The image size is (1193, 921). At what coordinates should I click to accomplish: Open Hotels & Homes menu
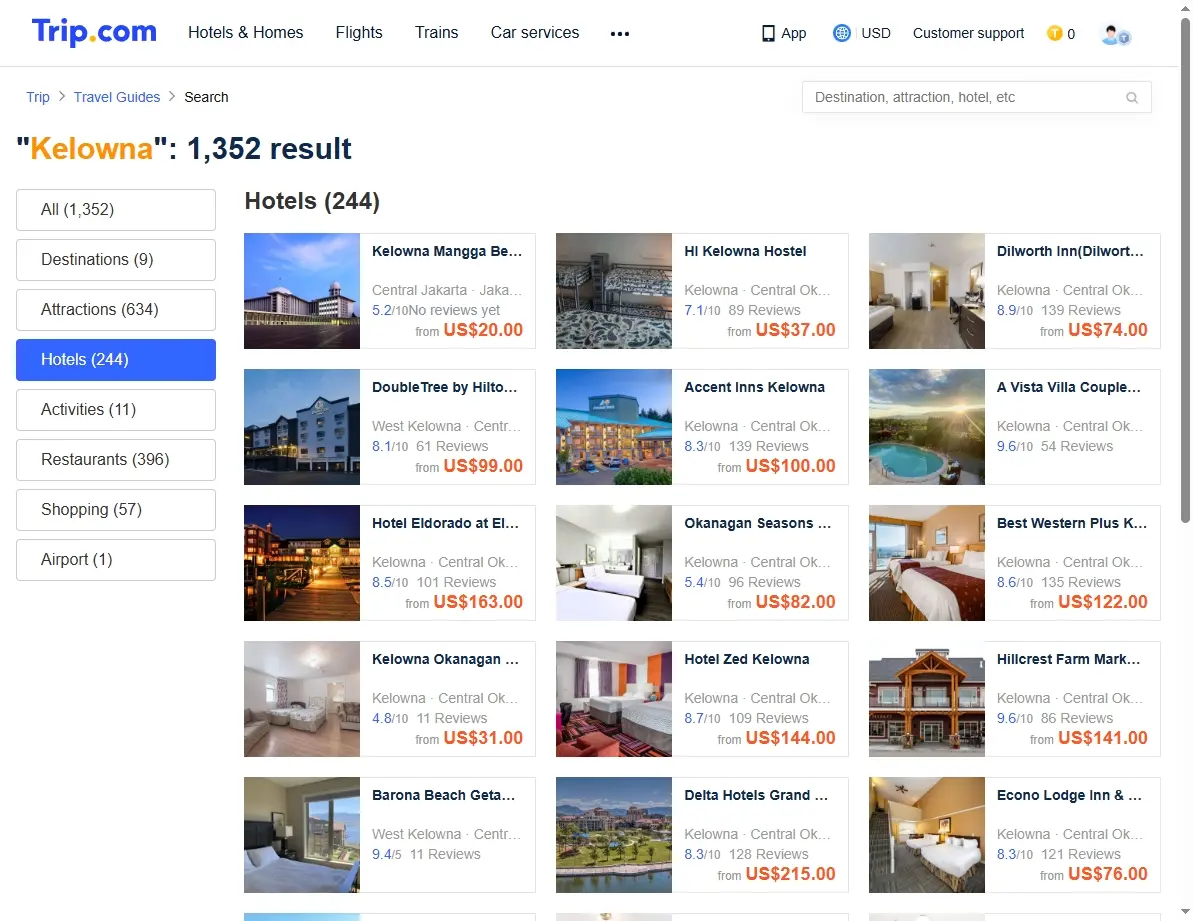246,33
